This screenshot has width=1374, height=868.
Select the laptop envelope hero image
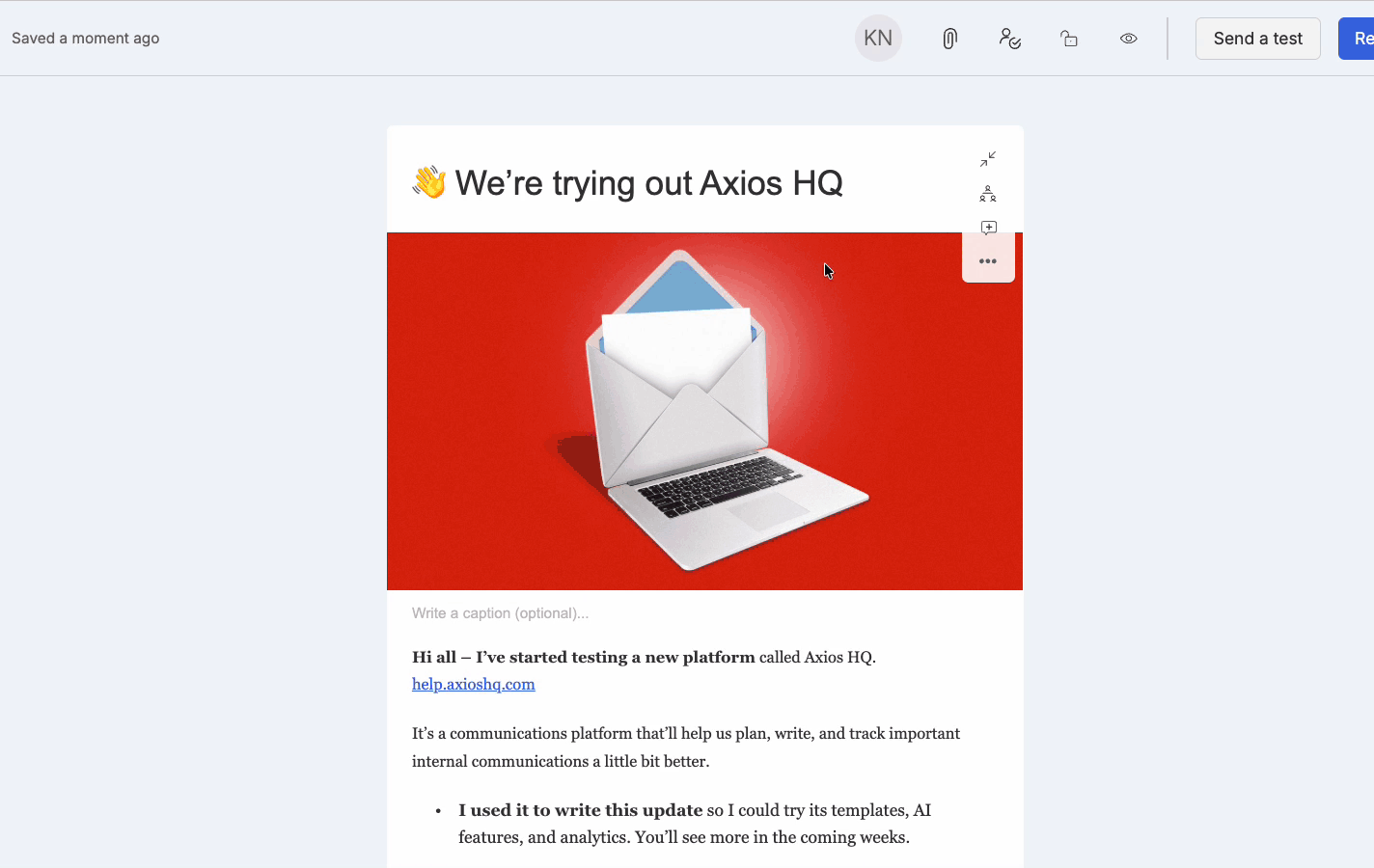(x=704, y=411)
